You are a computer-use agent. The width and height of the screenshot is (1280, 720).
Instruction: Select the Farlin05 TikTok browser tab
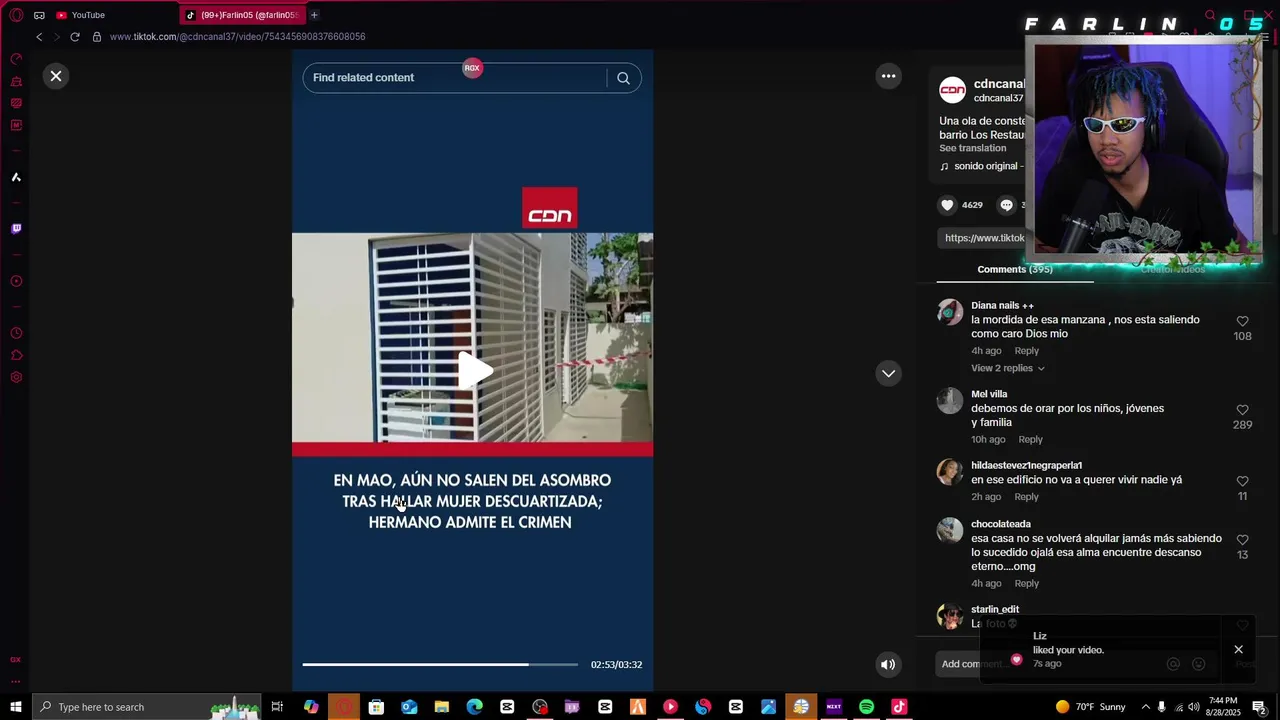tap(245, 15)
